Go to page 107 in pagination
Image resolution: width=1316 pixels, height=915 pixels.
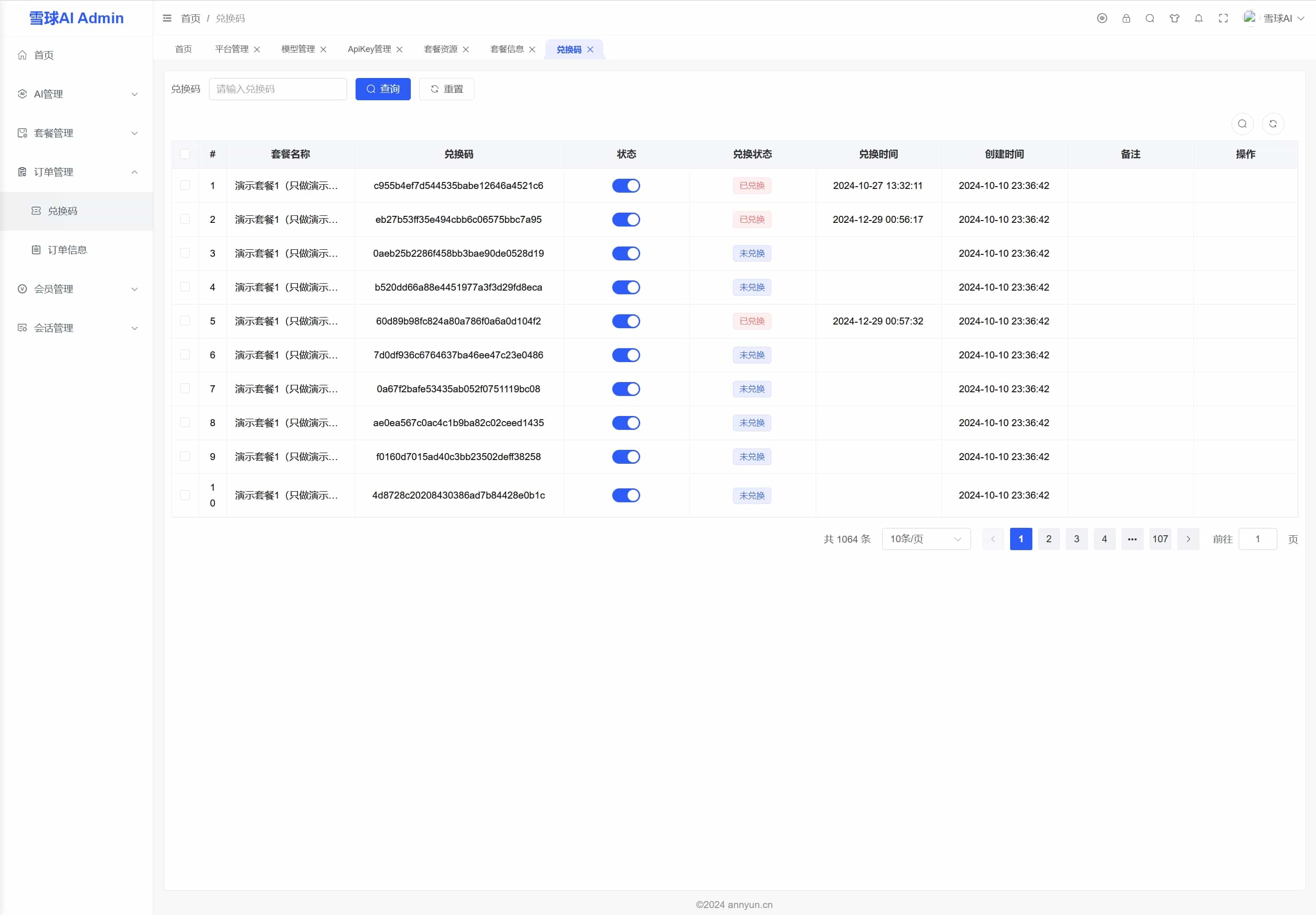point(1160,539)
